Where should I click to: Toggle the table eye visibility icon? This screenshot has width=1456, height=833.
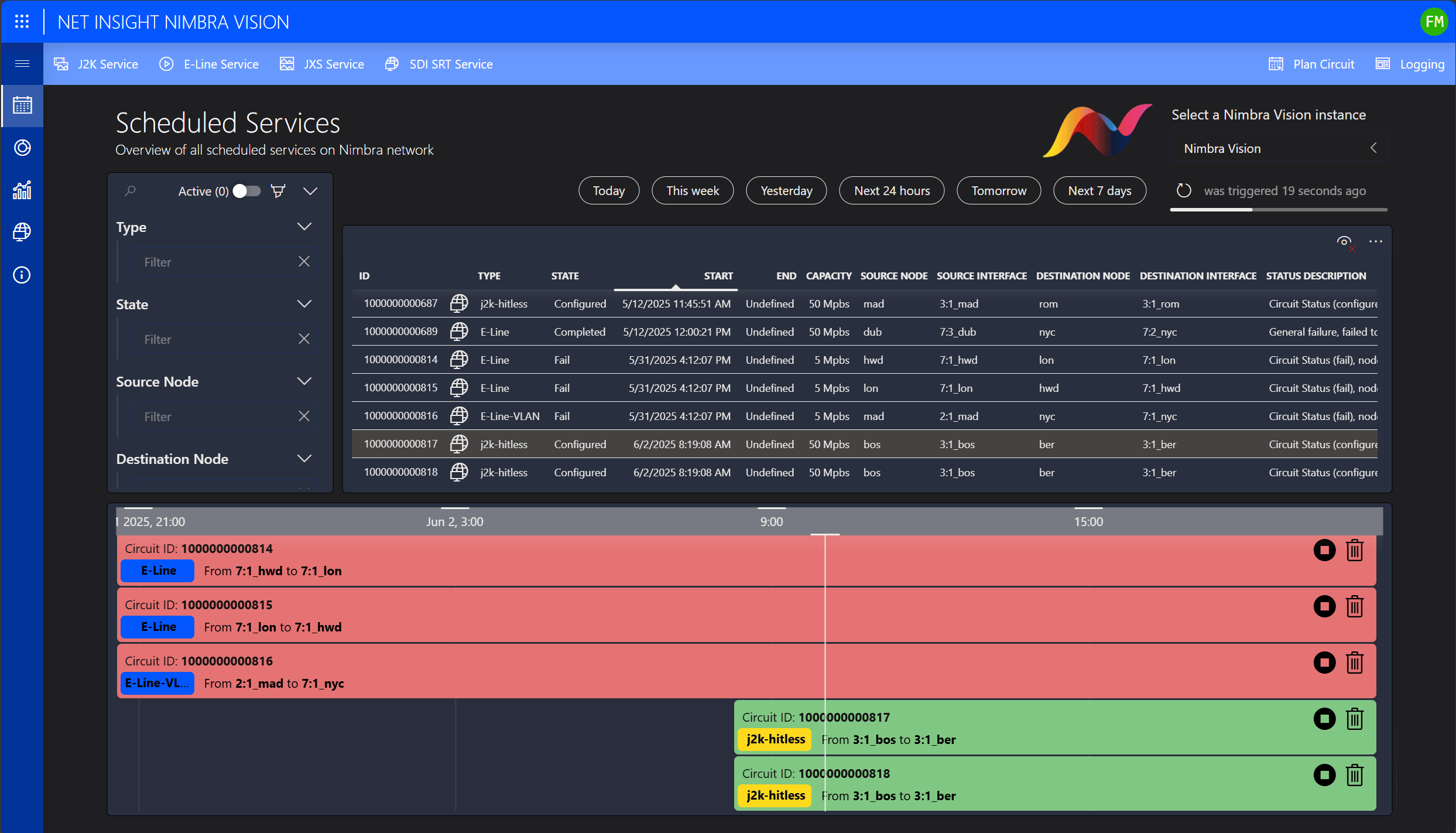pos(1344,241)
